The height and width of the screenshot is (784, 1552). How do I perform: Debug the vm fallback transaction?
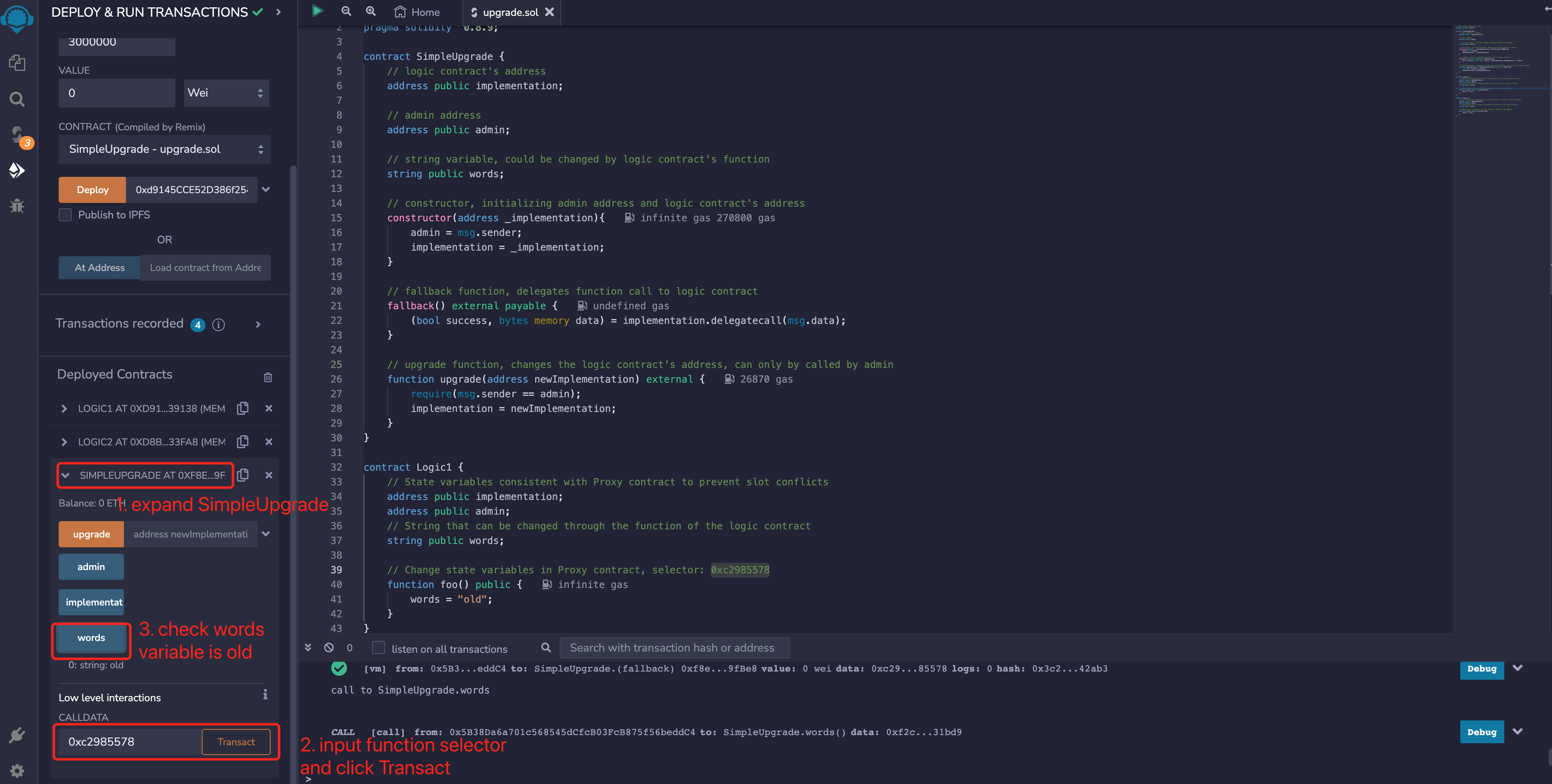coord(1481,668)
